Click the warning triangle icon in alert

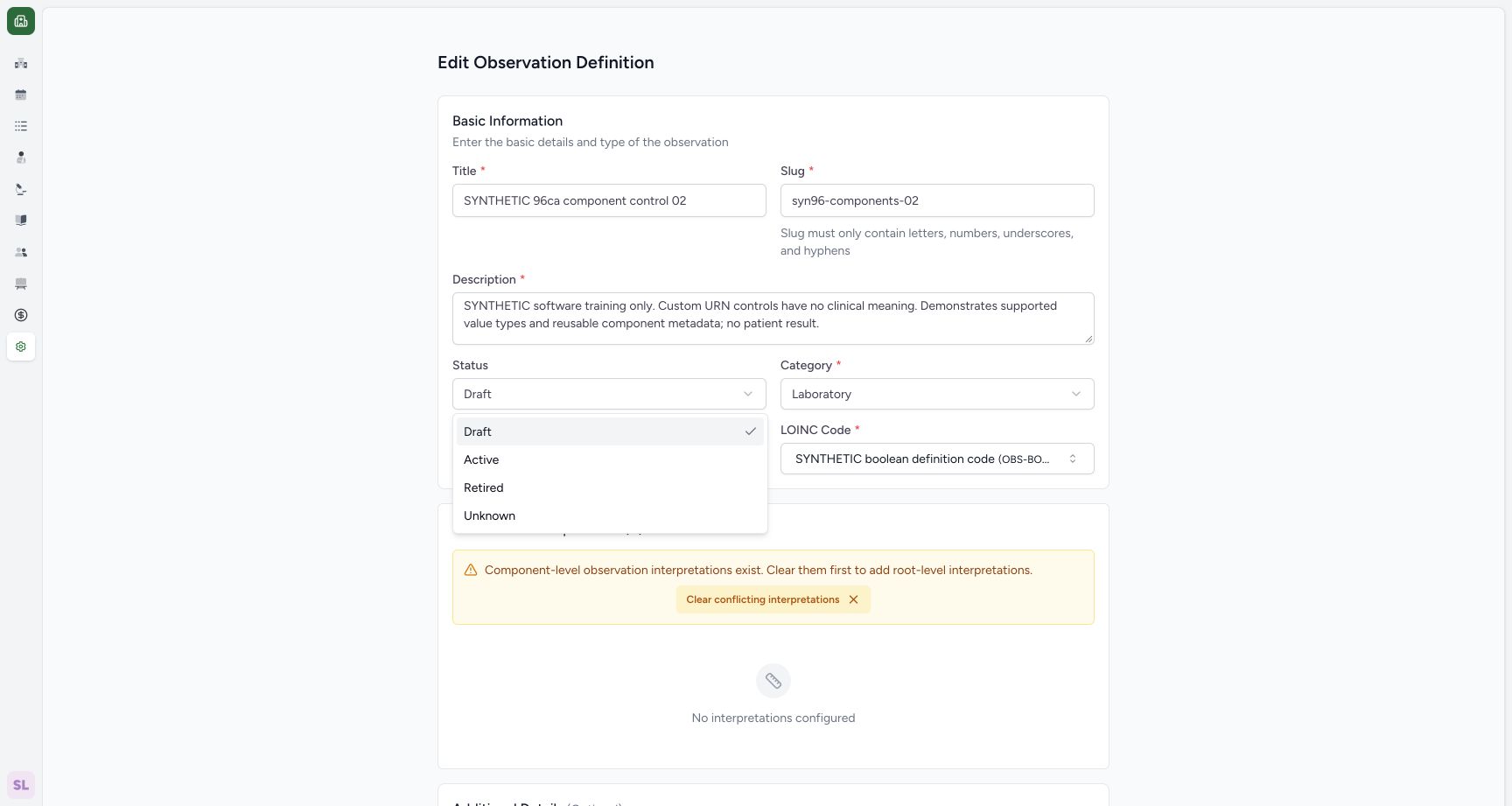[471, 570]
